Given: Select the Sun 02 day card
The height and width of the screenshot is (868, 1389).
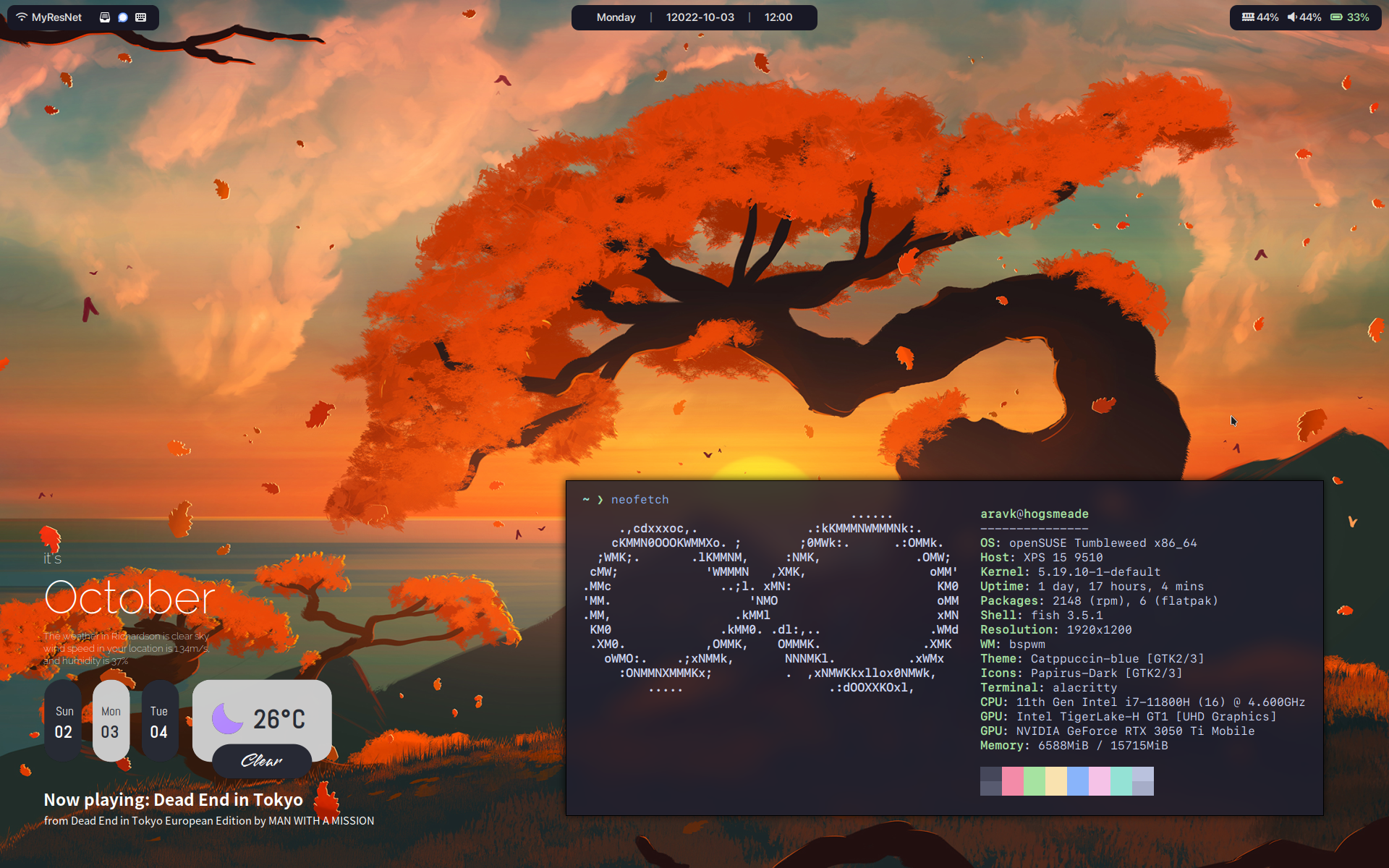Looking at the screenshot, I should coord(64,722).
